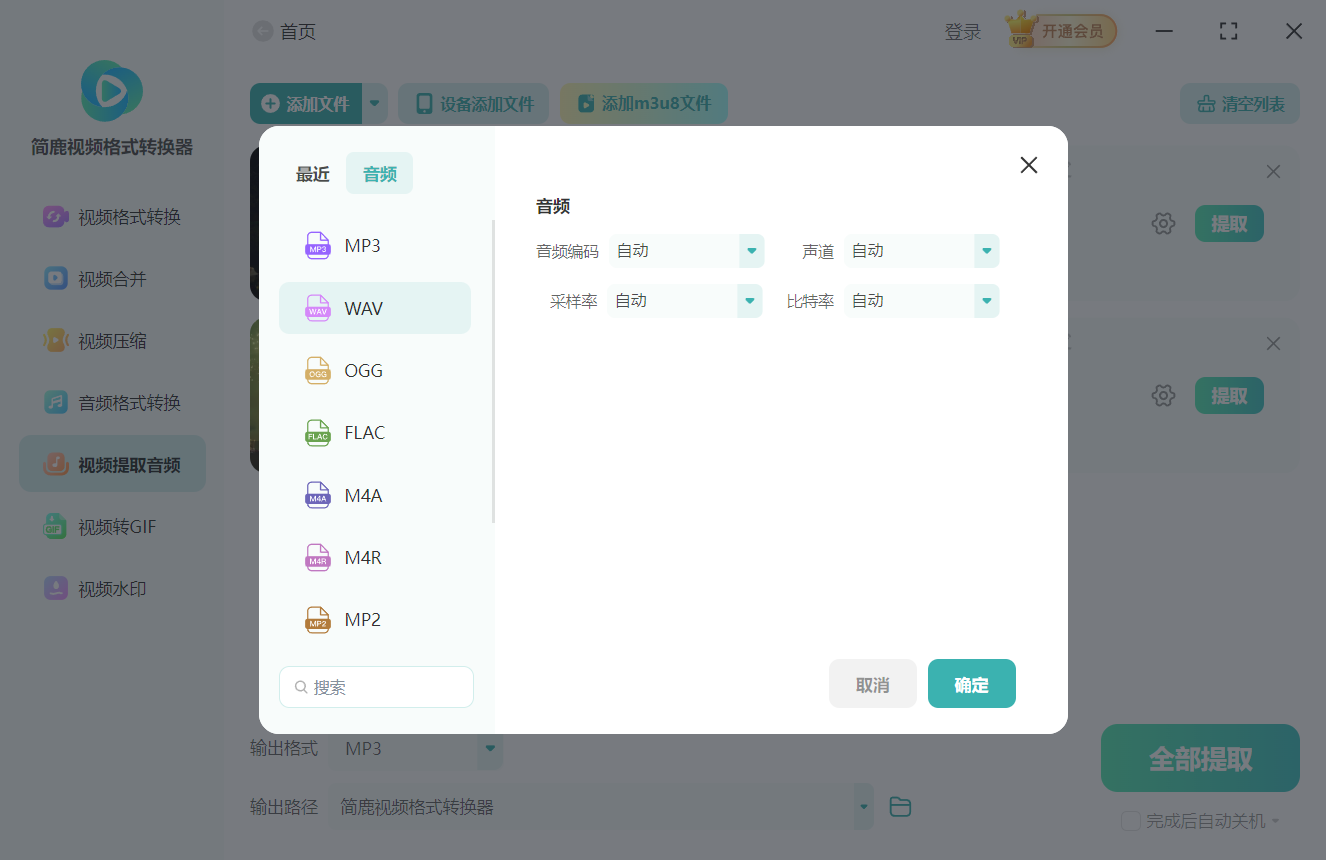
Task: Click the 音频 section heading
Action: (x=553, y=207)
